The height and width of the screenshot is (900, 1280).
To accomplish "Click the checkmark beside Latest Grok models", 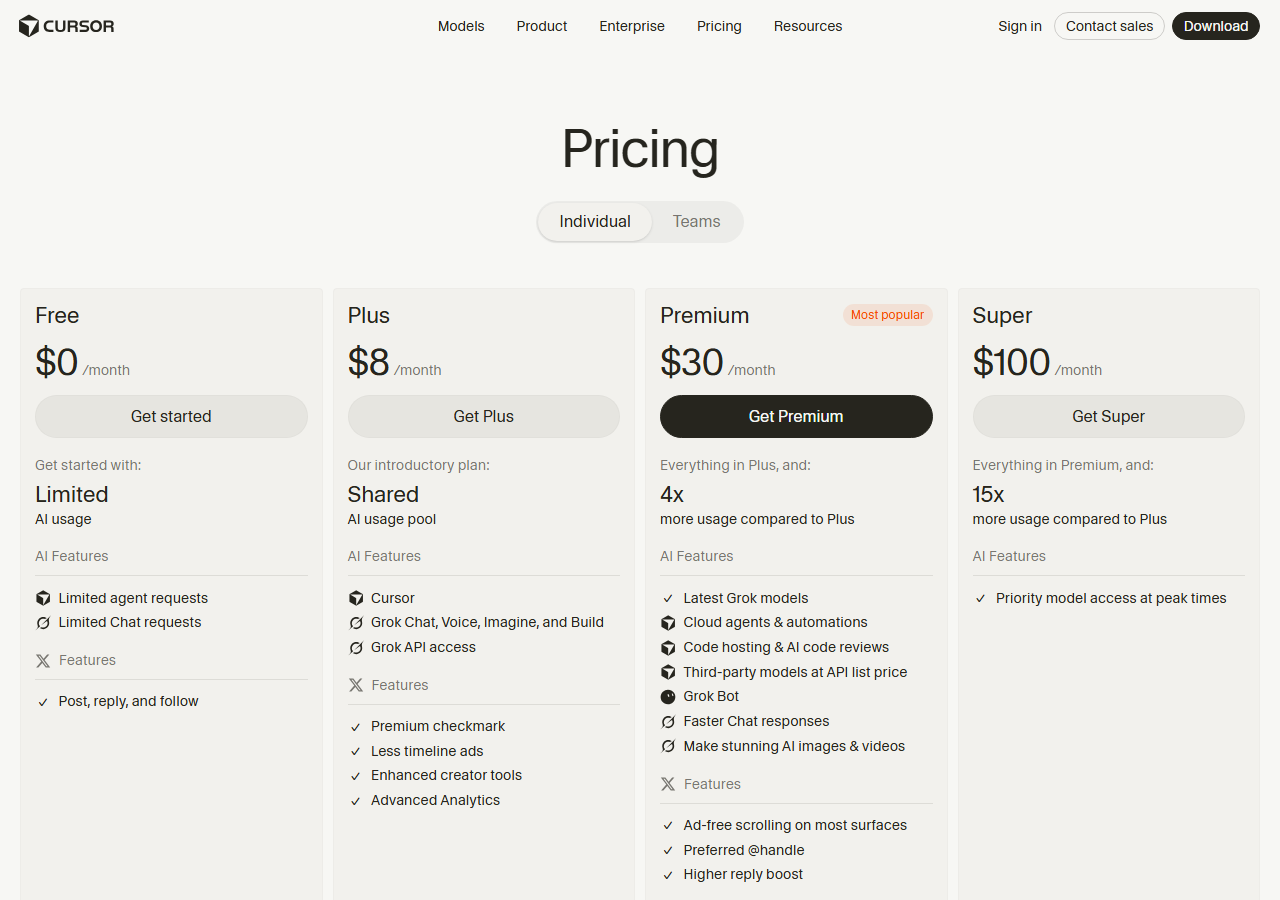I will point(668,599).
